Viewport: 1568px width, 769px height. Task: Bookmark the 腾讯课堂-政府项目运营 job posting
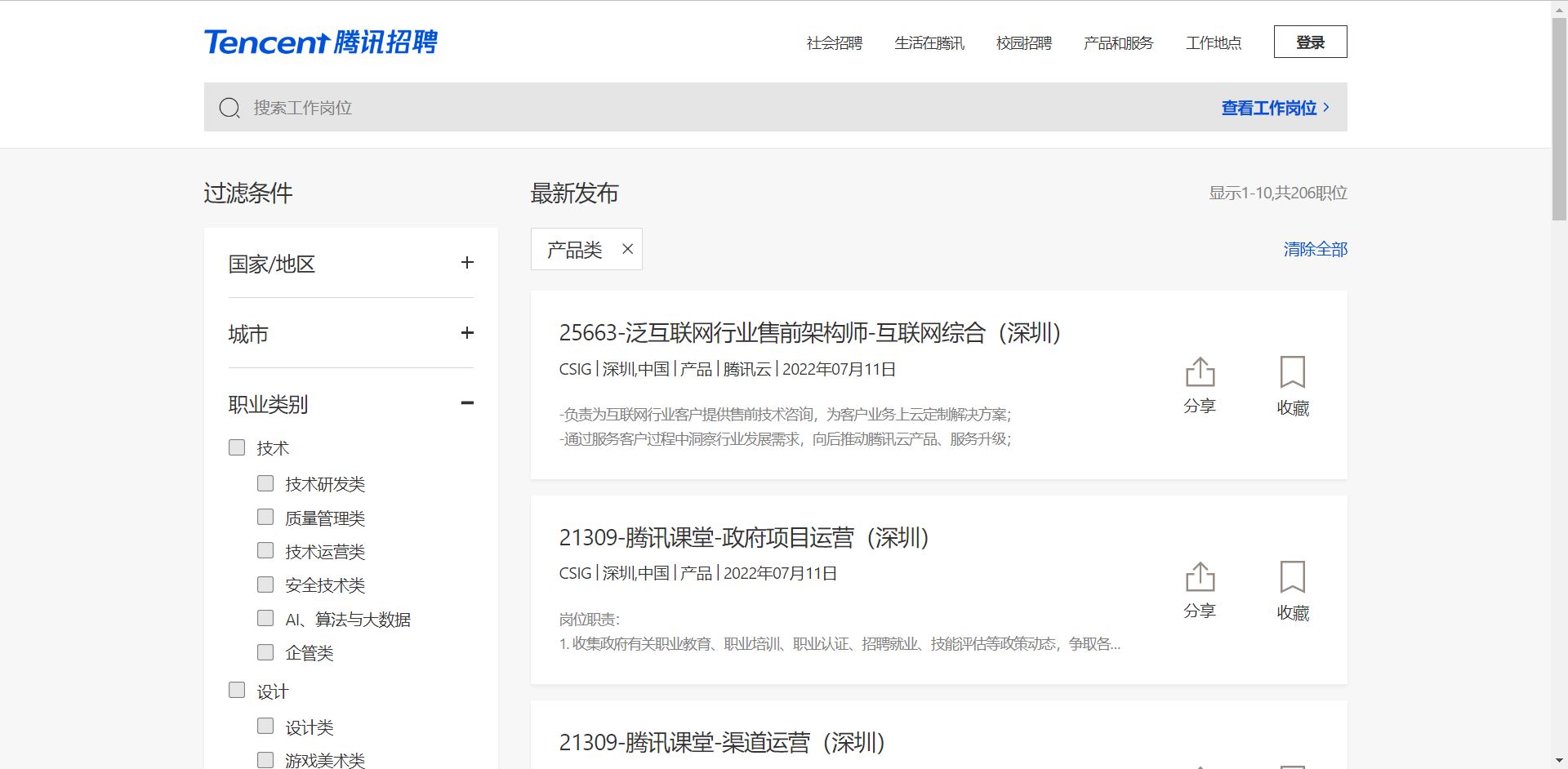point(1293,591)
